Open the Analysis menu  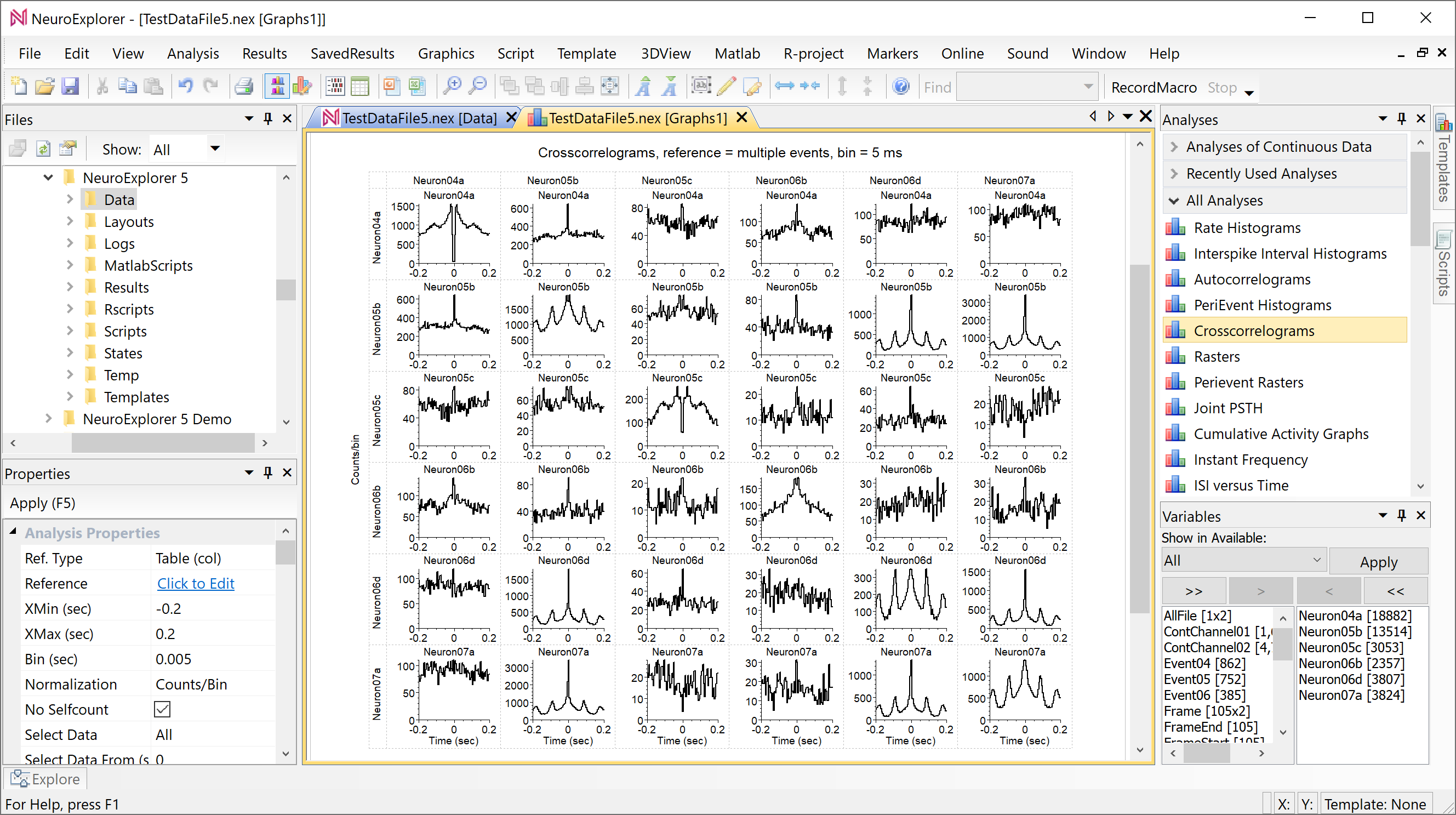click(x=193, y=54)
